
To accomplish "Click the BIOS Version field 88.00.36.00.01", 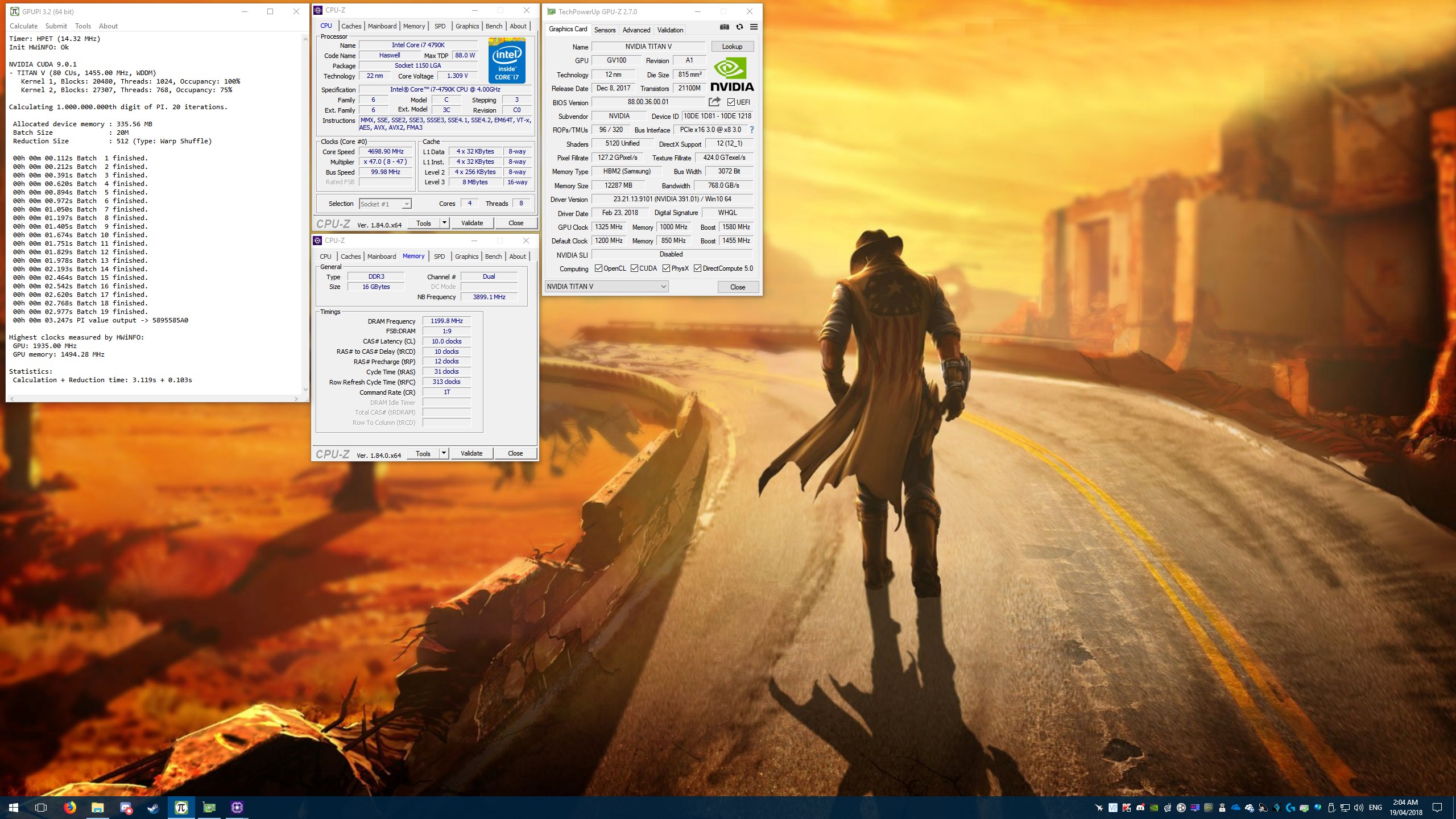I will tap(648, 102).
